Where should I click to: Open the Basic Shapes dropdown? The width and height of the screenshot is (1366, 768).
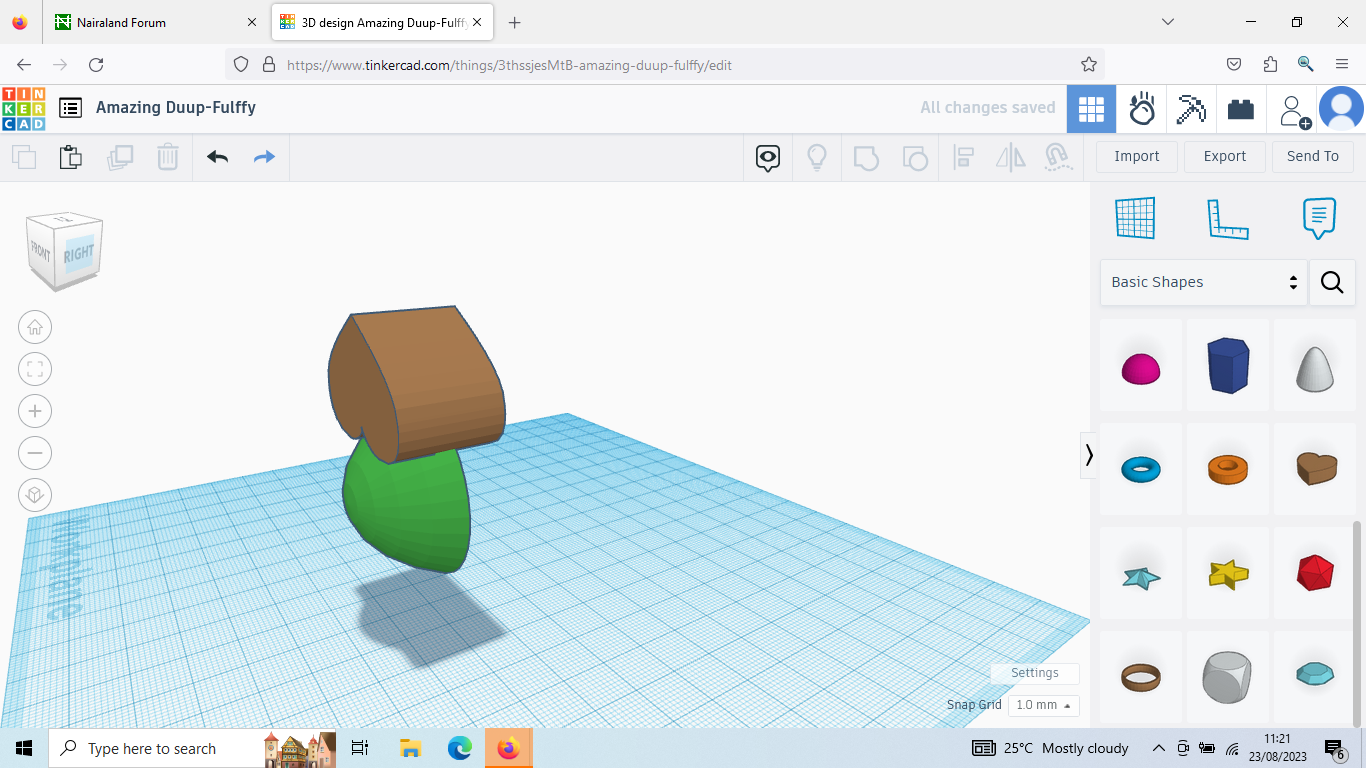click(x=1200, y=282)
